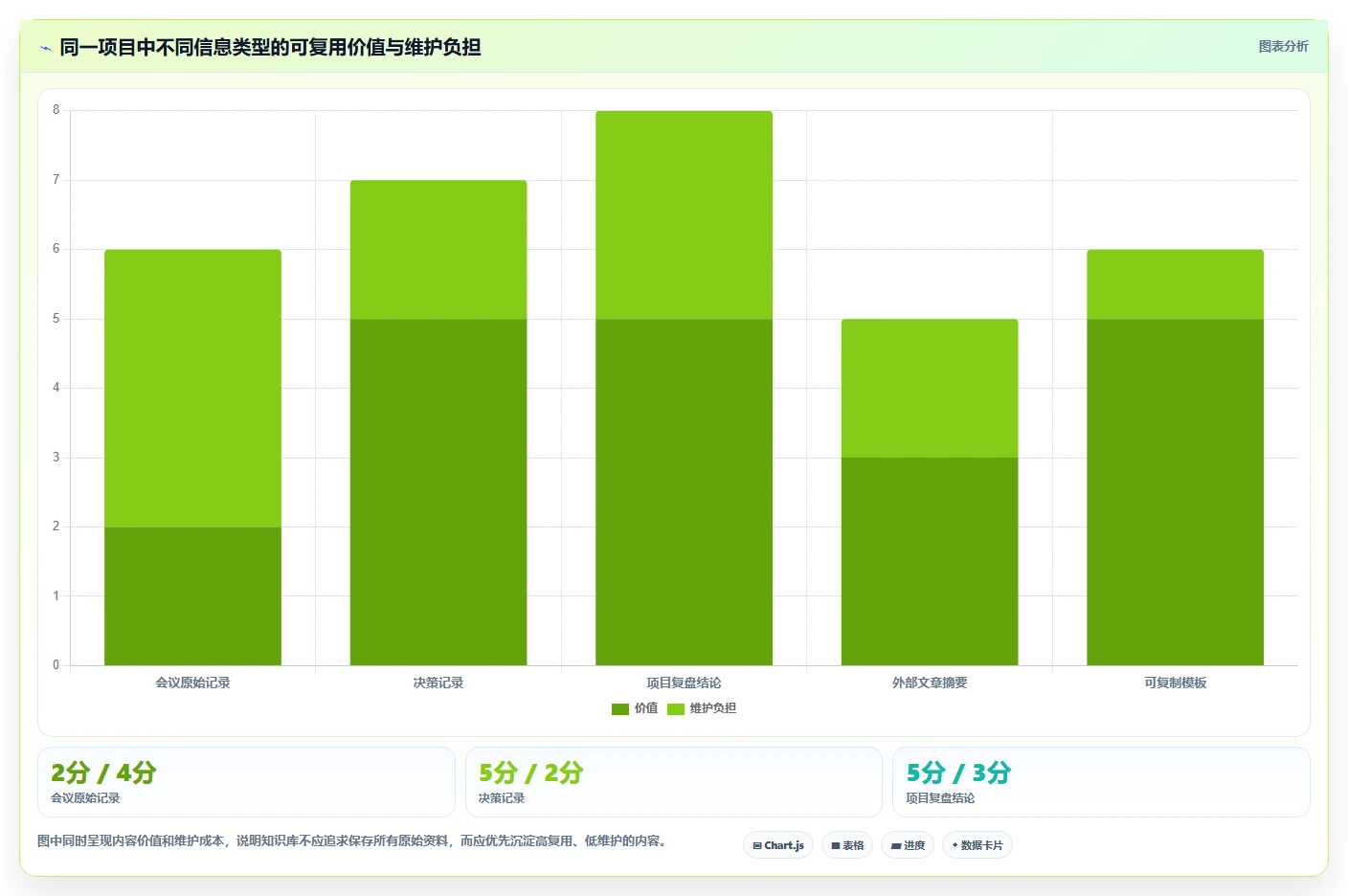Select the 决策记录 light green burden segment
The image size is (1348, 896).
tap(438, 250)
